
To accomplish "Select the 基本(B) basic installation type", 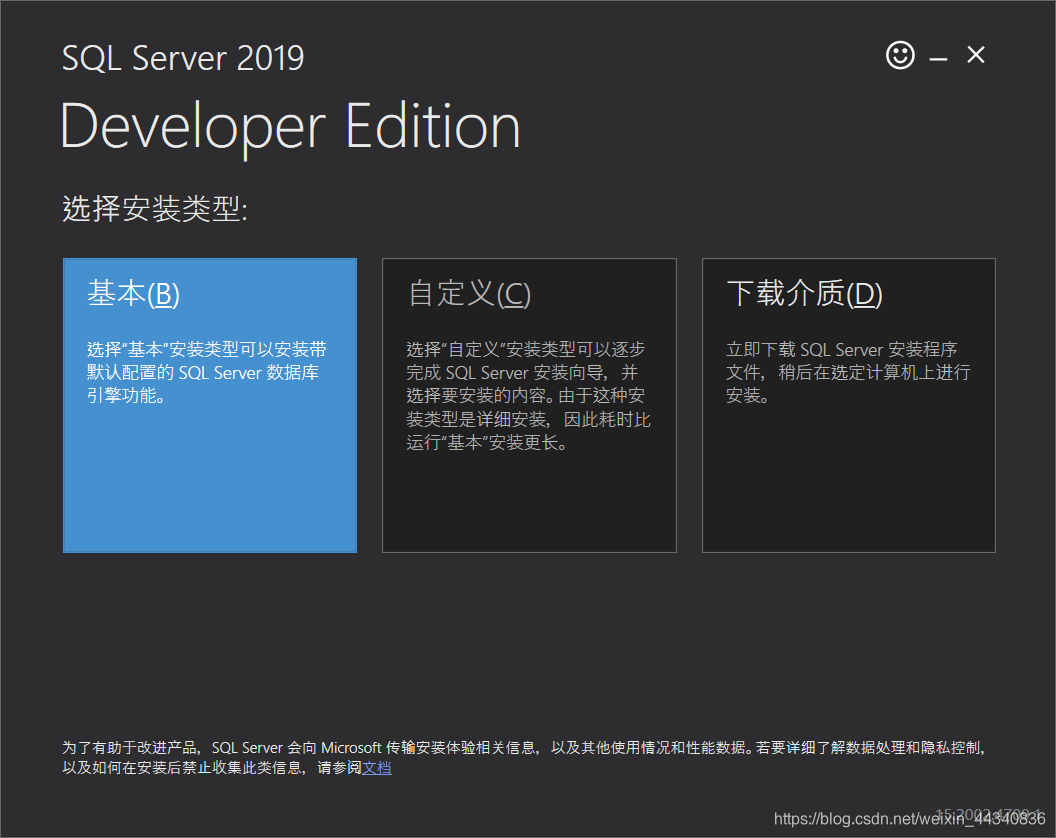I will [x=210, y=406].
